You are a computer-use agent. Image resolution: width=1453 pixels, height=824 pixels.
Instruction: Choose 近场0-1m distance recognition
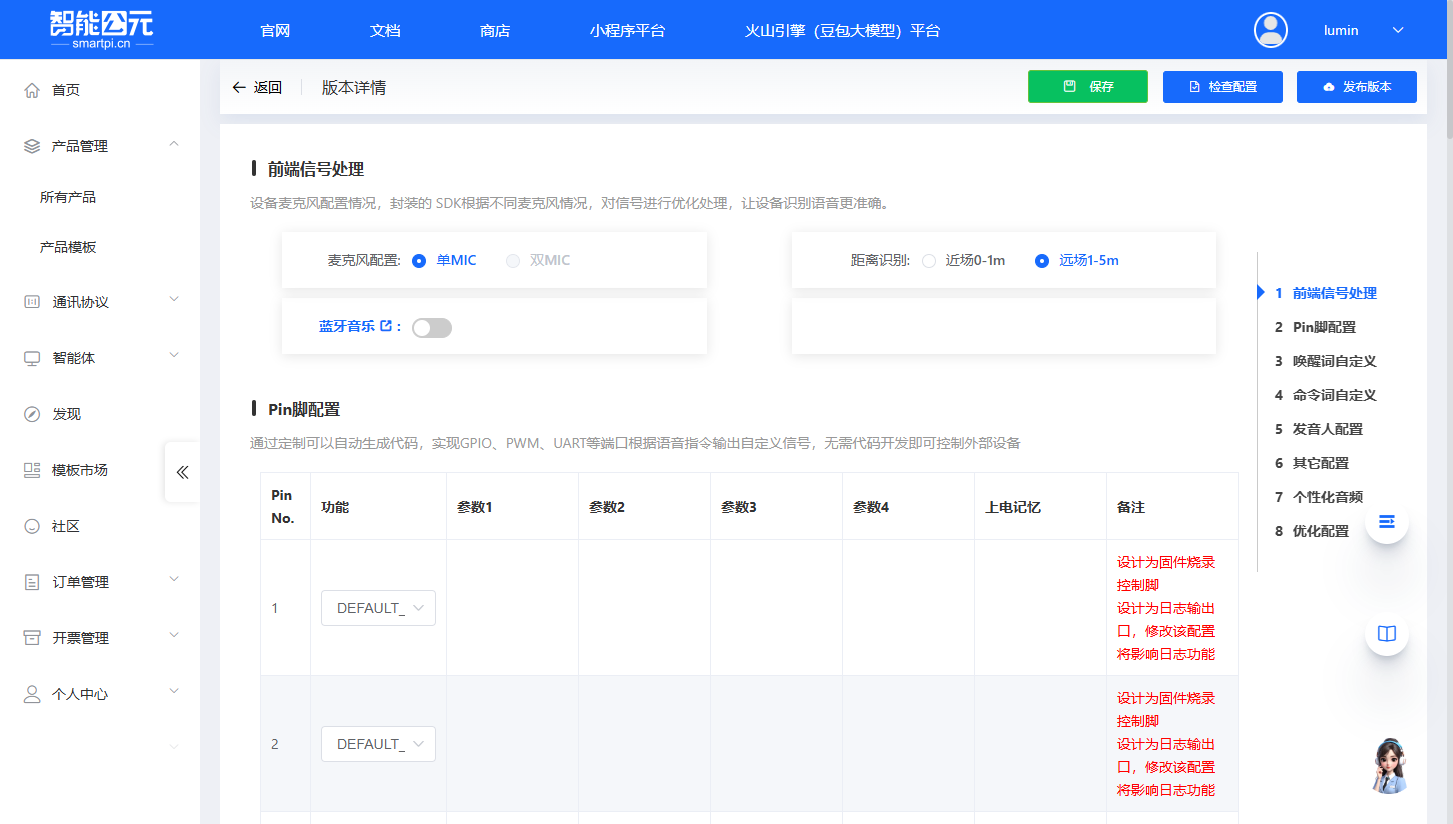927,261
